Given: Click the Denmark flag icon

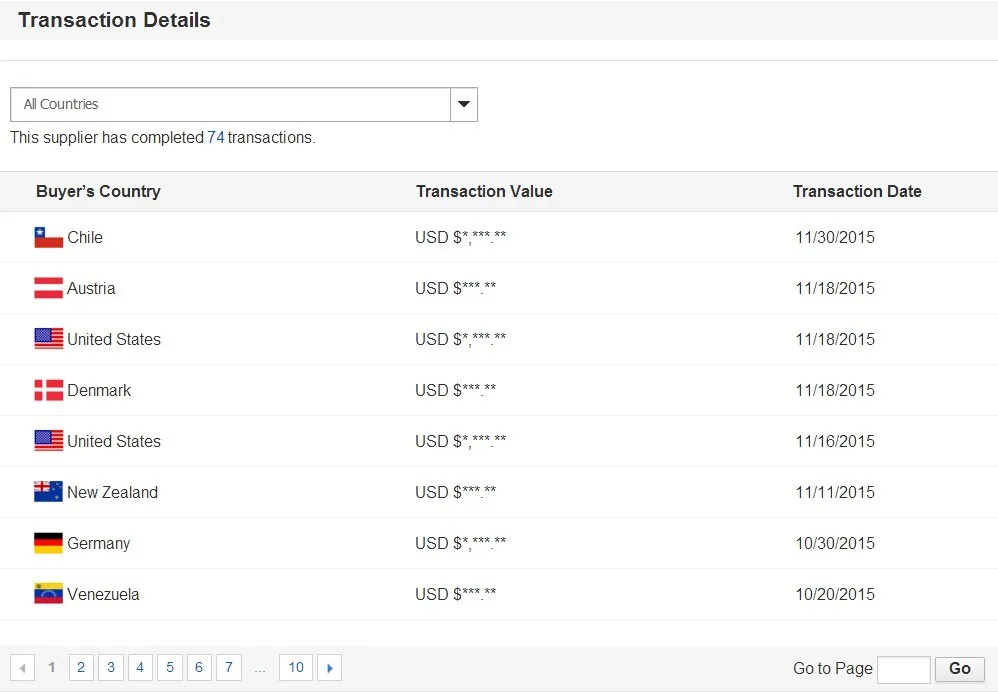Looking at the screenshot, I should click(48, 390).
